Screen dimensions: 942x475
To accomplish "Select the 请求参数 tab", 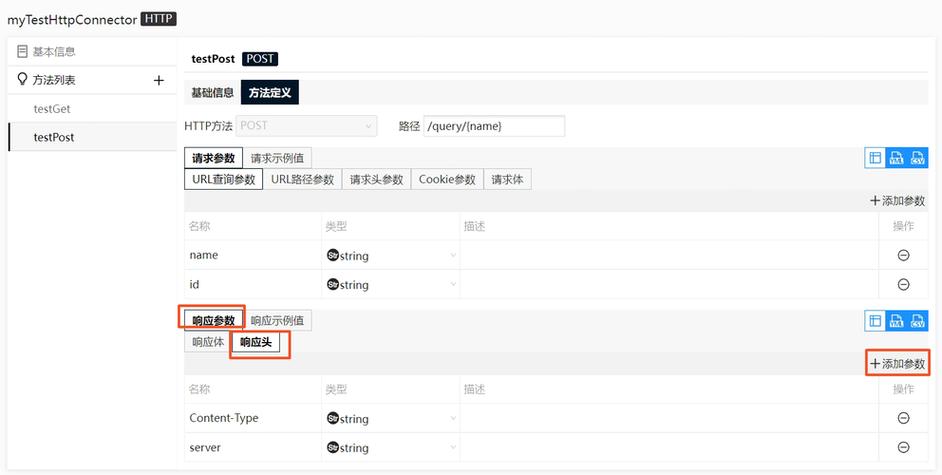I will coord(213,159).
